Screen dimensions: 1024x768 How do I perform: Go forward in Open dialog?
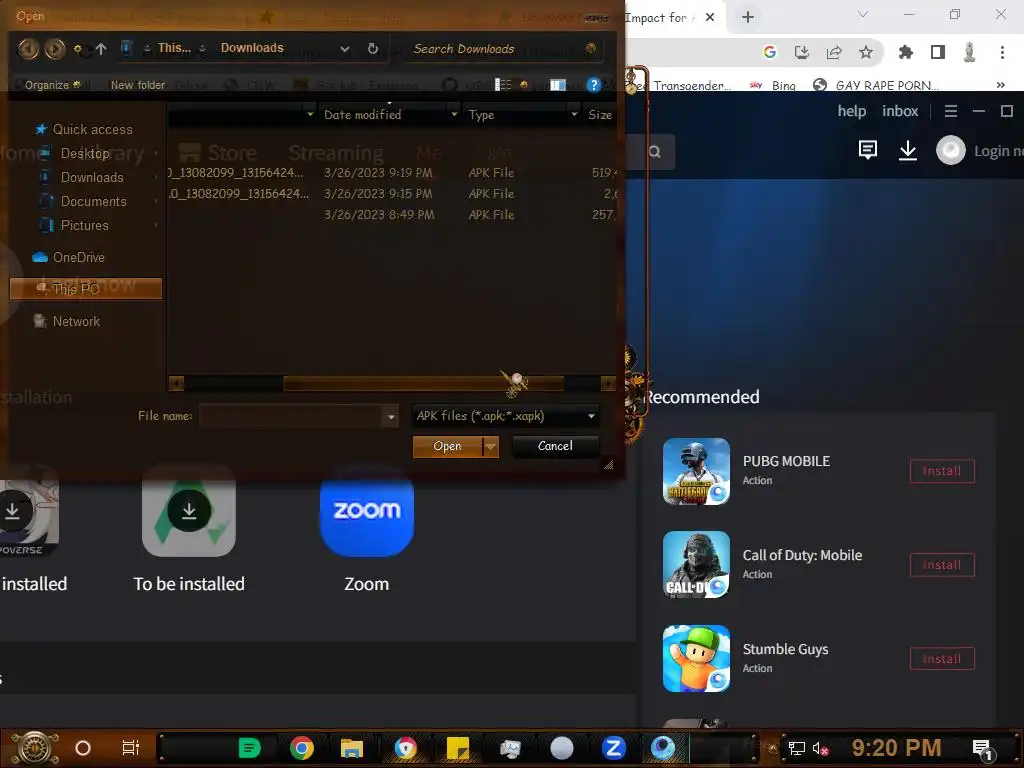click(55, 48)
